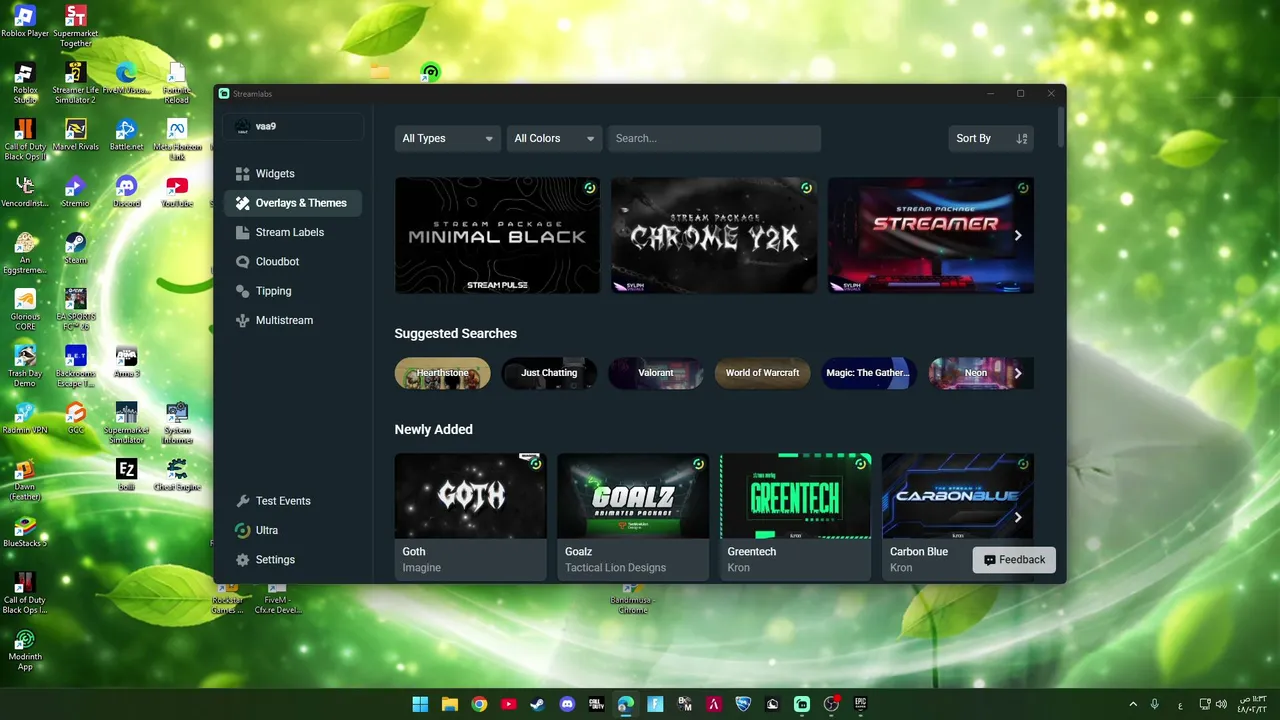
Task: Launch Google Chrome from the taskbar
Action: click(480, 704)
